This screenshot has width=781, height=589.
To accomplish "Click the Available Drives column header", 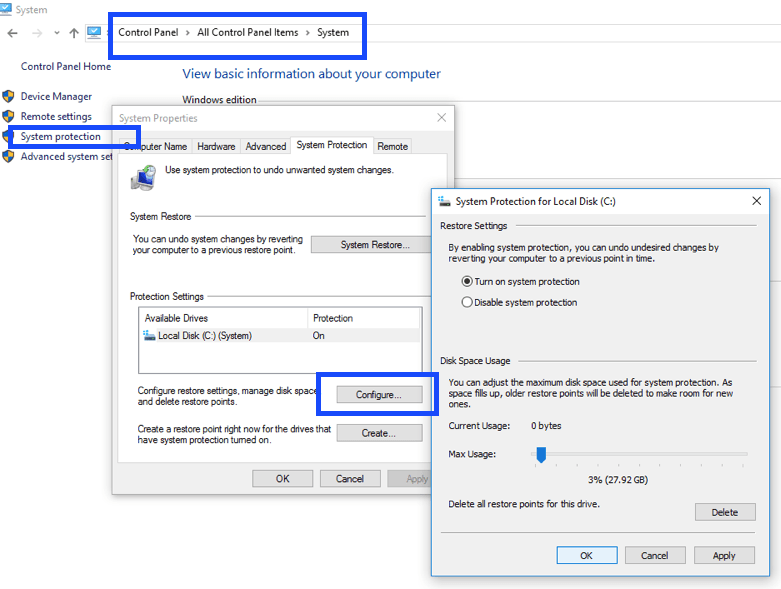I will point(224,318).
